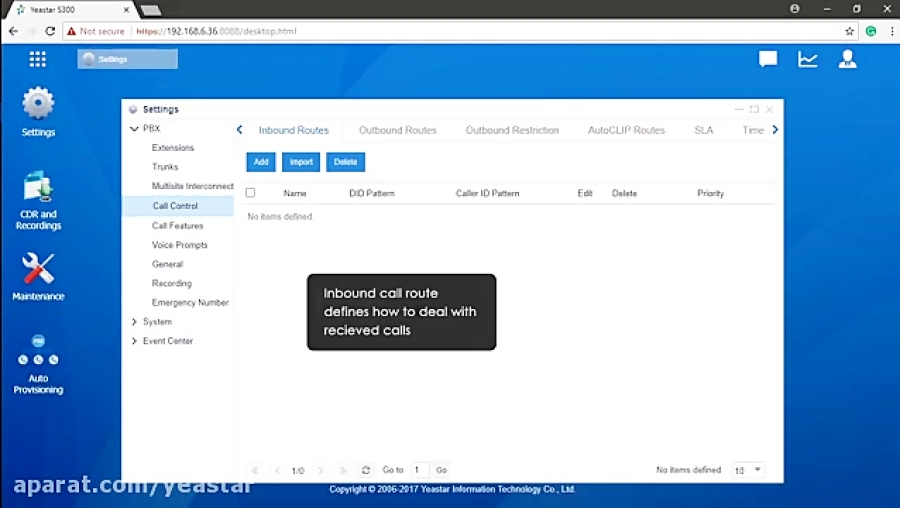
Task: Expand the Event Center tree node
Action: tap(134, 341)
